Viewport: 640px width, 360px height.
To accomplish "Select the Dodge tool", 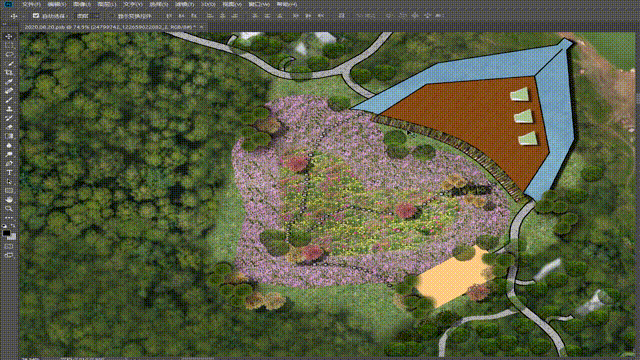I will click(9, 154).
